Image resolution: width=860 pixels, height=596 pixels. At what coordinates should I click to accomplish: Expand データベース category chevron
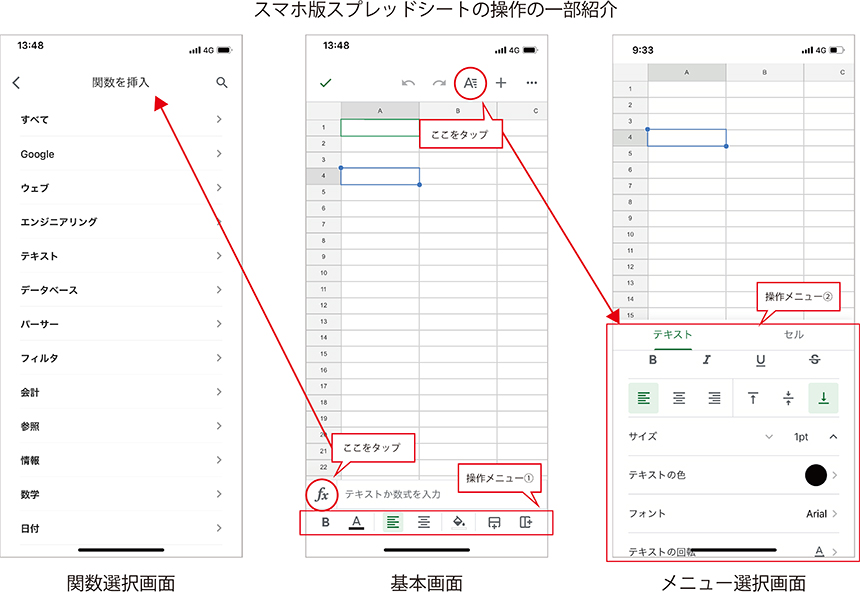(x=219, y=290)
